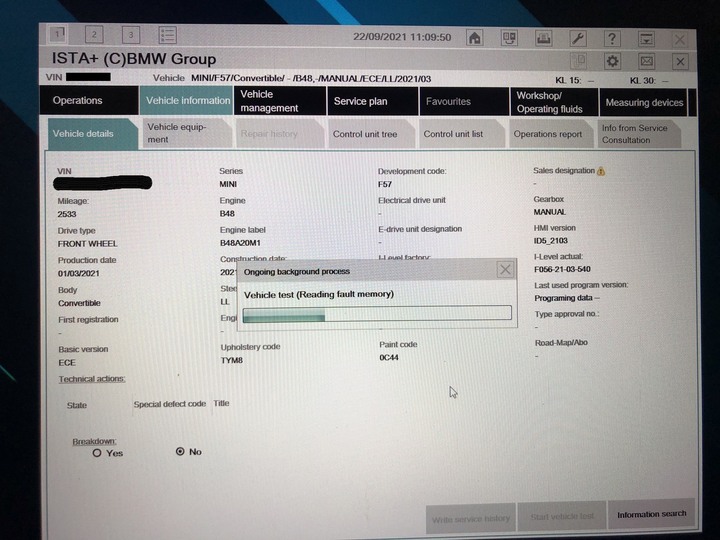Click the paint code value 0C44
This screenshot has width=720, height=540.
coord(389,357)
